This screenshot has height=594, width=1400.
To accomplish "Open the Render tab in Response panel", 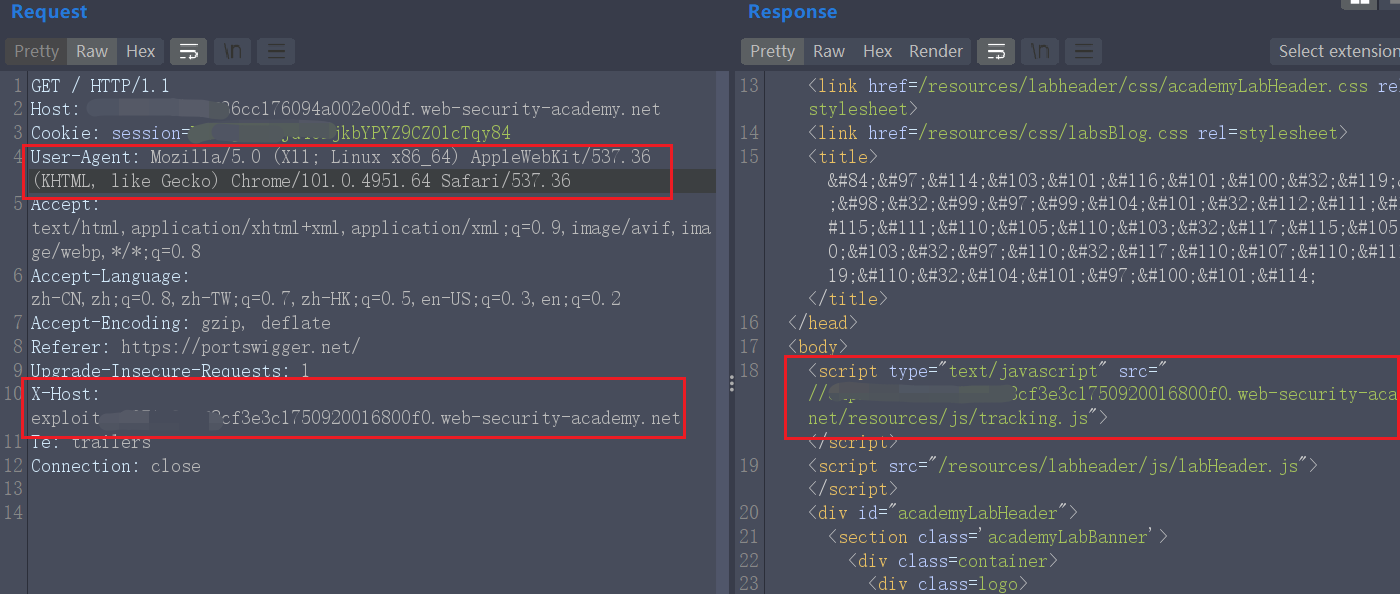I will [x=936, y=51].
